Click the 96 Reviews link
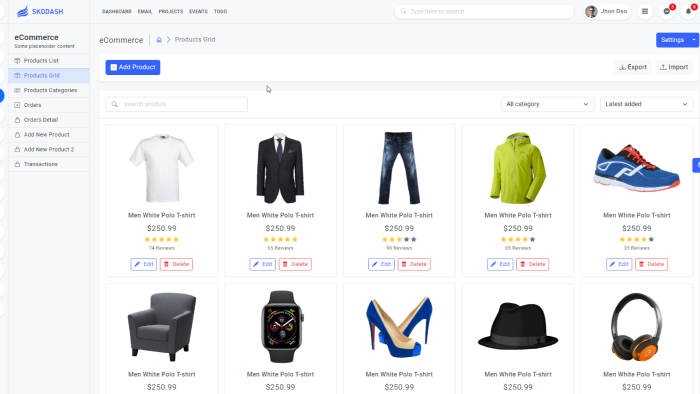This screenshot has width=700, height=394. 399,248
